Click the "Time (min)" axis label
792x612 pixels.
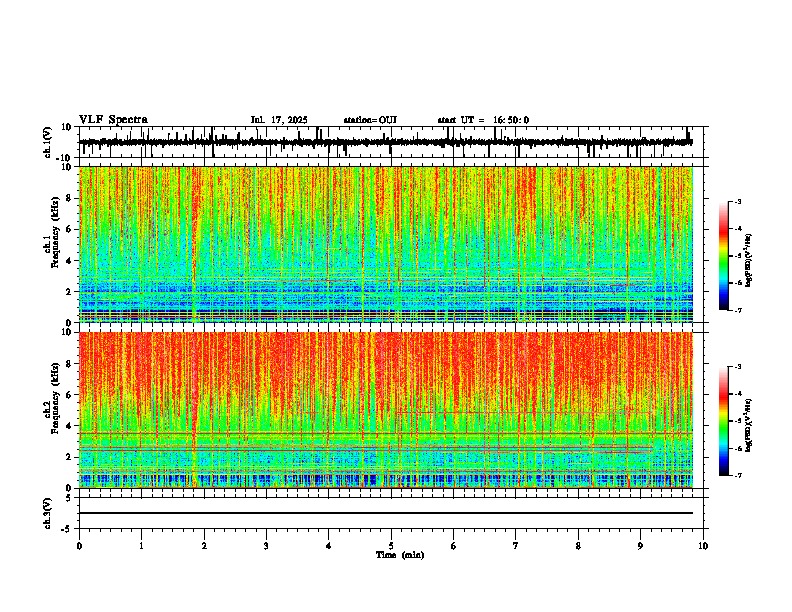point(400,555)
